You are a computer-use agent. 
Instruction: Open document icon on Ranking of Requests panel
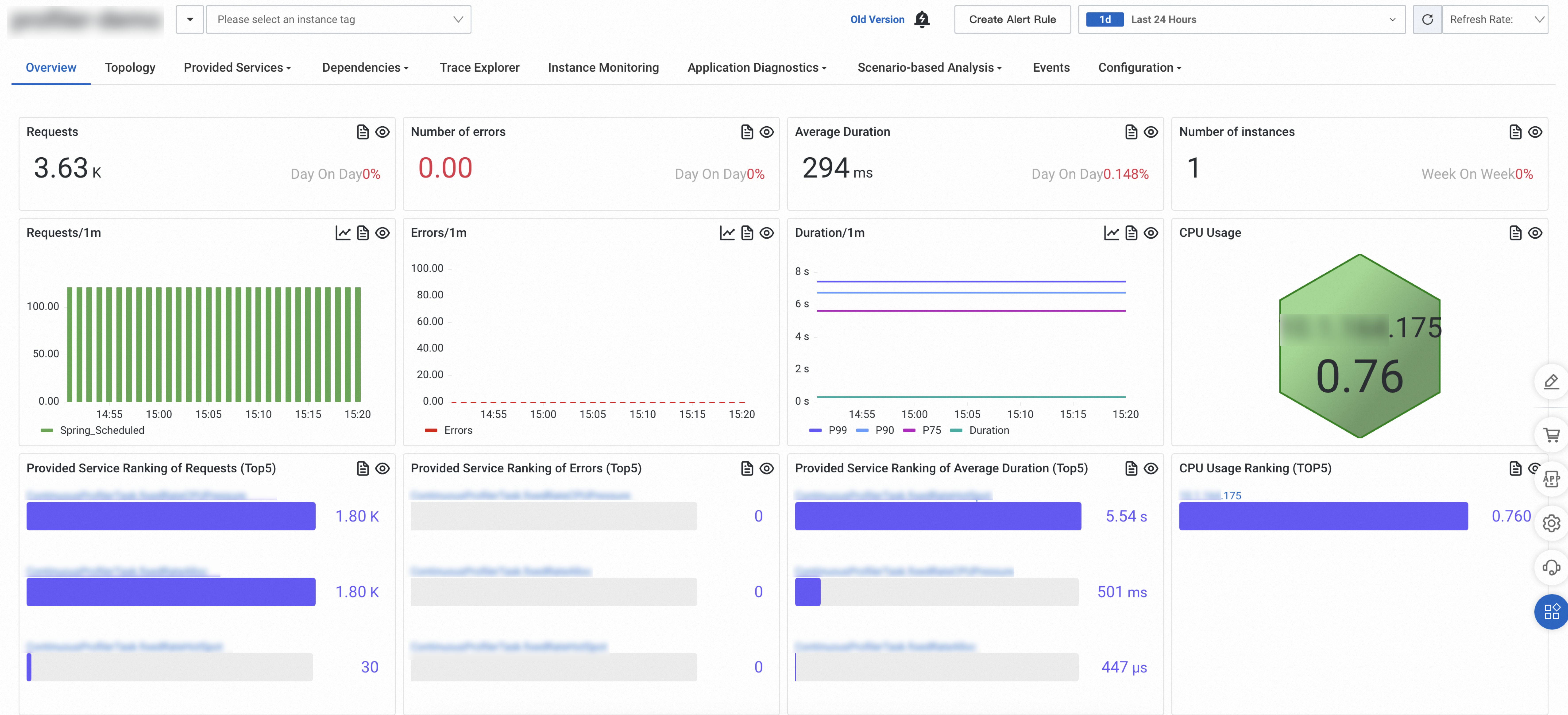(x=363, y=469)
